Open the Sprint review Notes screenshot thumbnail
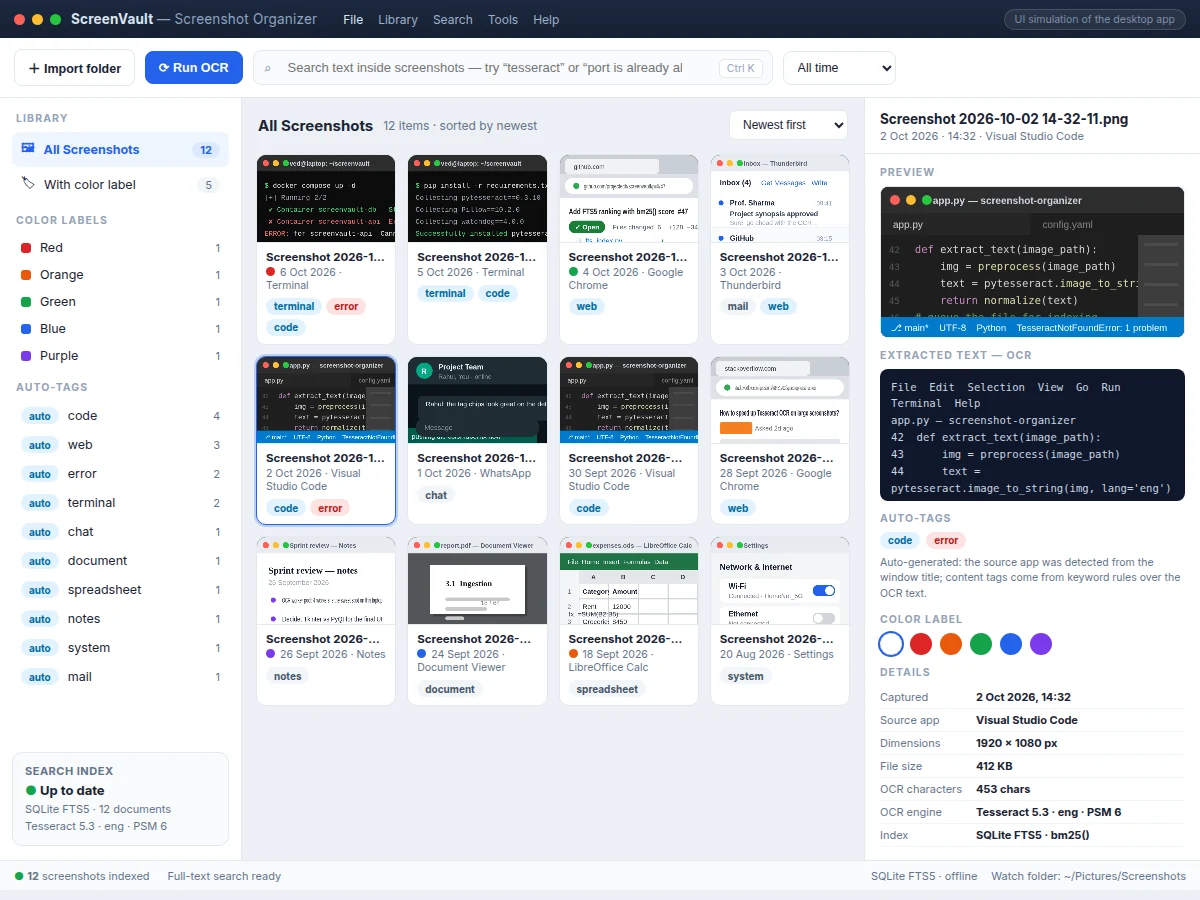The image size is (1200, 900). pos(326,581)
